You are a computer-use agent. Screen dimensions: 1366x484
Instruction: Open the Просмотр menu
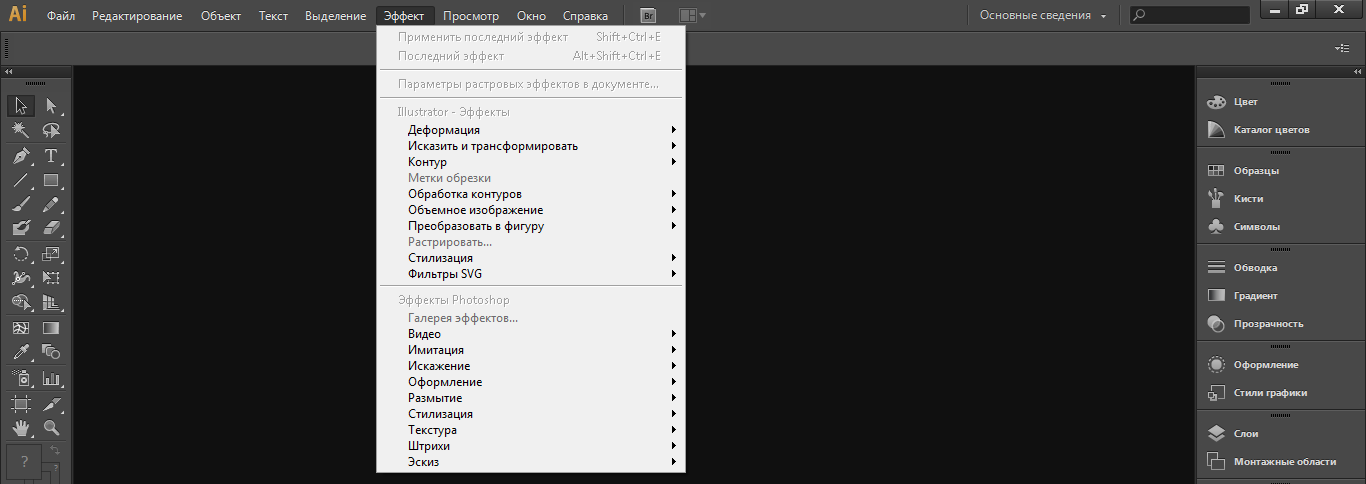click(471, 16)
